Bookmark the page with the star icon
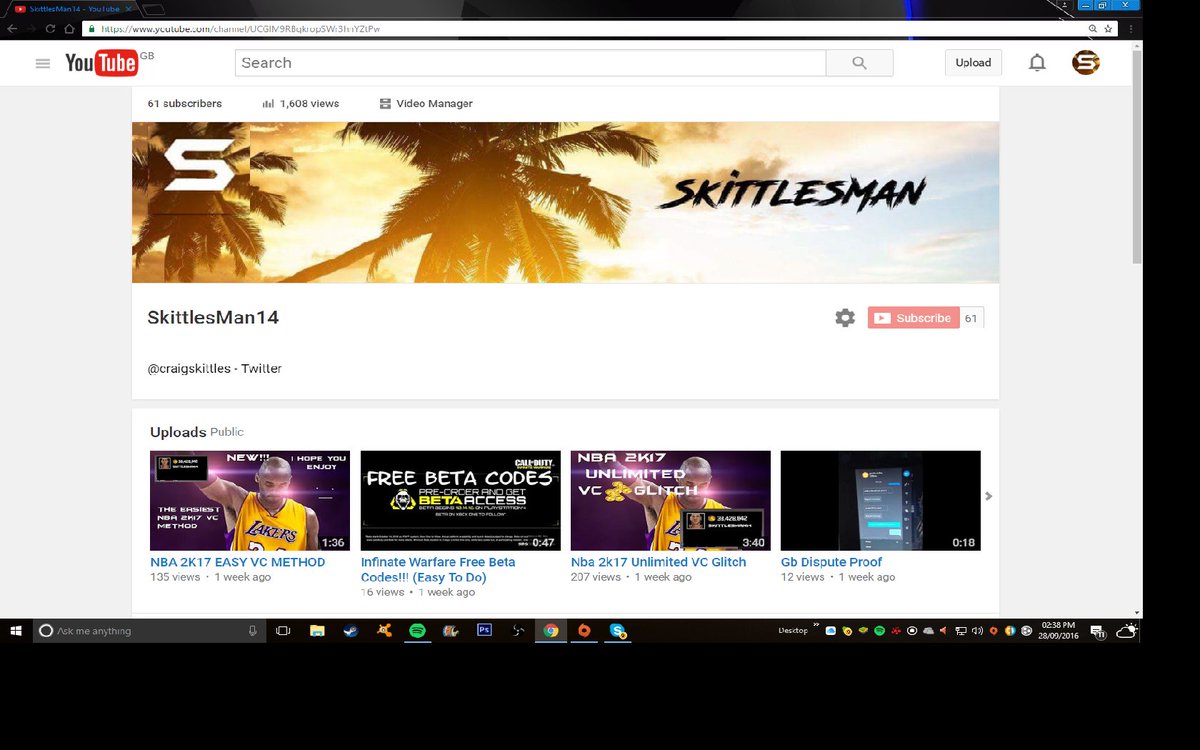Image resolution: width=1200 pixels, height=750 pixels. (1107, 29)
